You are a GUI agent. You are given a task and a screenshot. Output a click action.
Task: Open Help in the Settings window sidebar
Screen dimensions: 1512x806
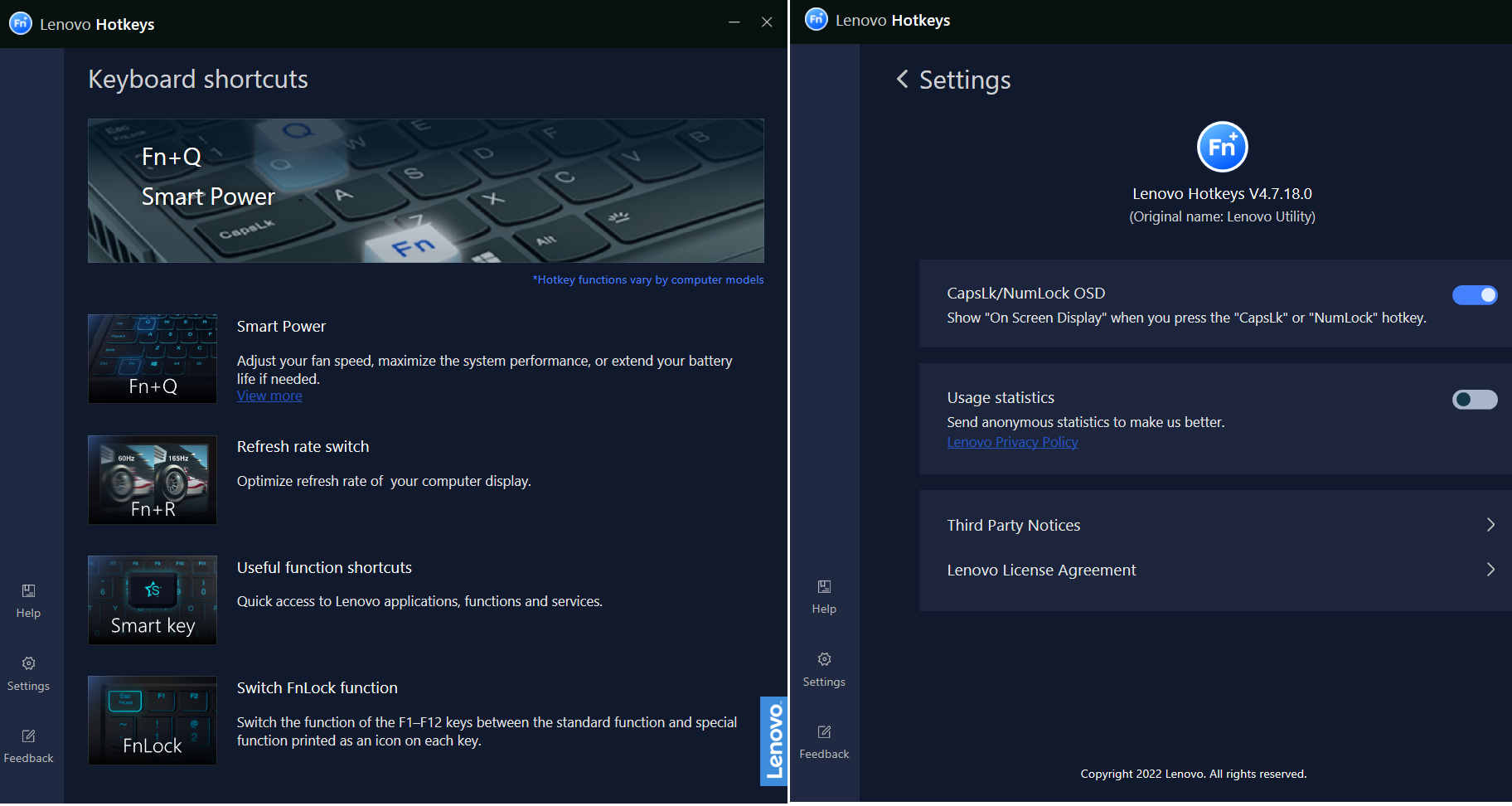click(x=824, y=597)
